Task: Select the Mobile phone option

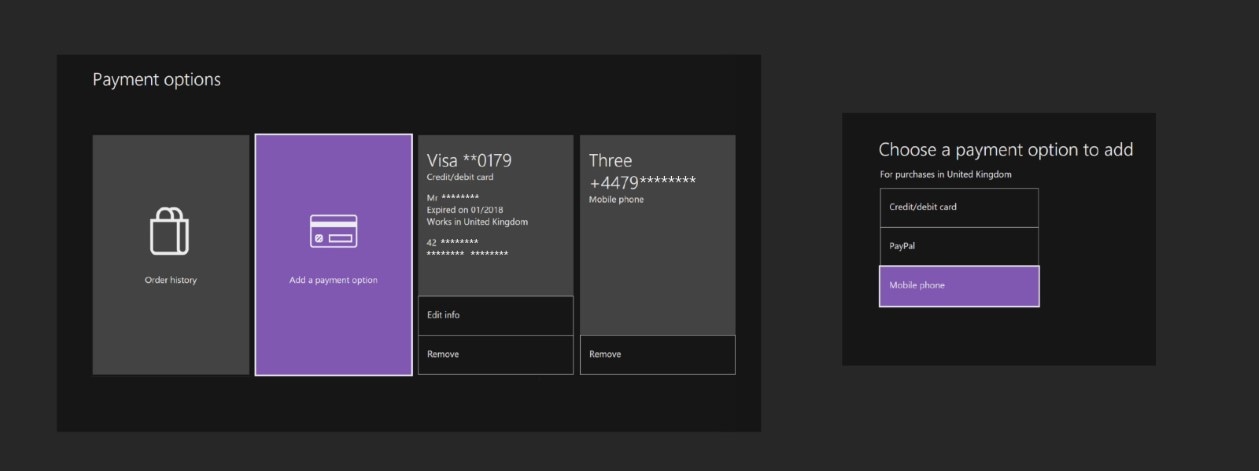Action: (x=958, y=286)
